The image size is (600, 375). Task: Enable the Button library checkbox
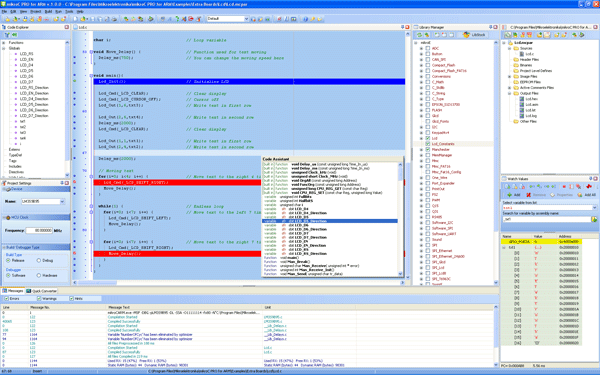(x=427, y=54)
